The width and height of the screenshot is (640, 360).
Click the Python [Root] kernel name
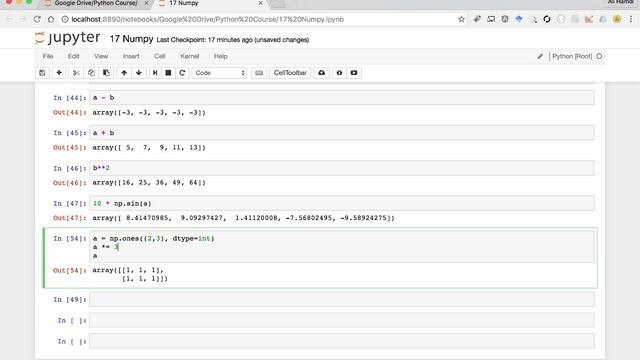[x=572, y=56]
